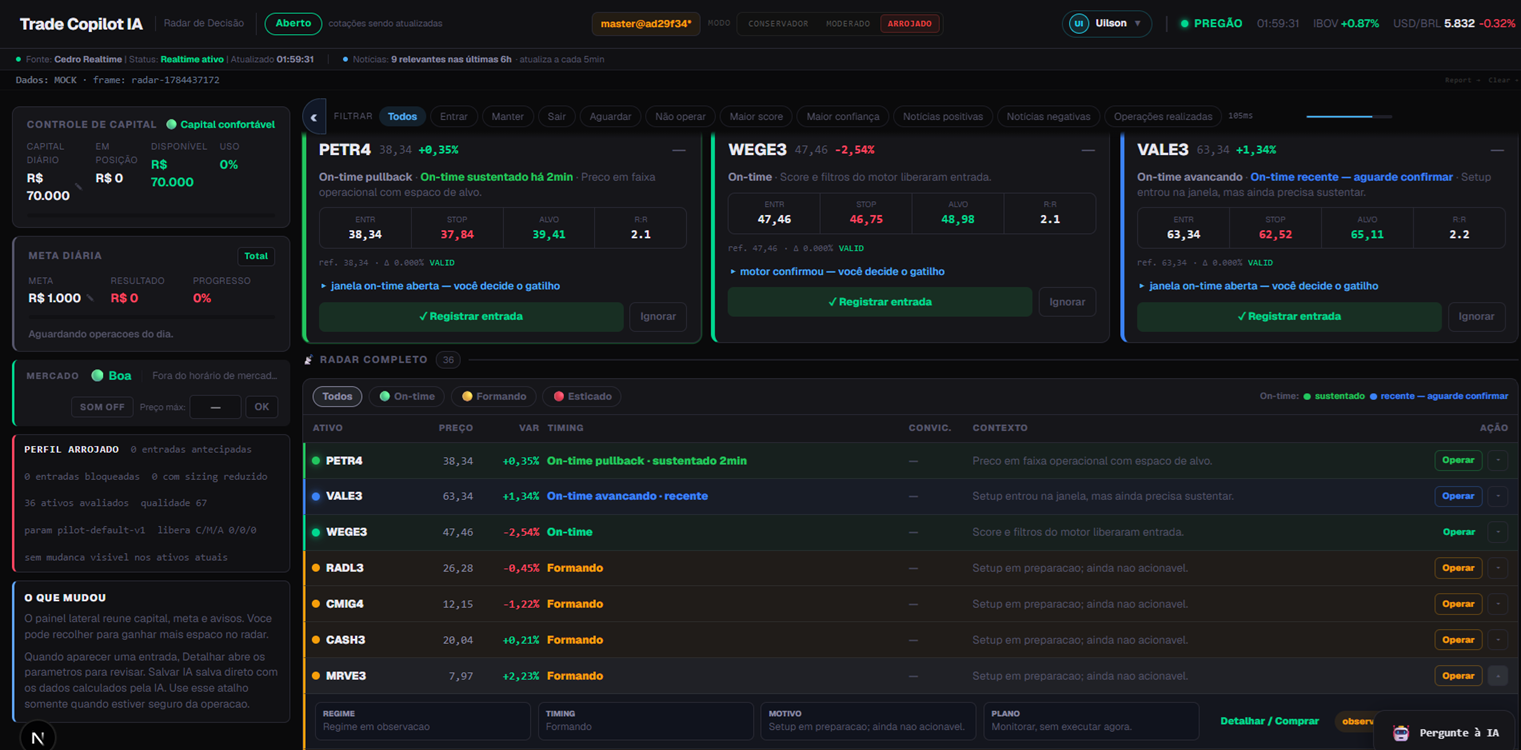This screenshot has width=1521, height=750.
Task: Click the UI avatar icon next to Uilson
Action: coord(1078,24)
